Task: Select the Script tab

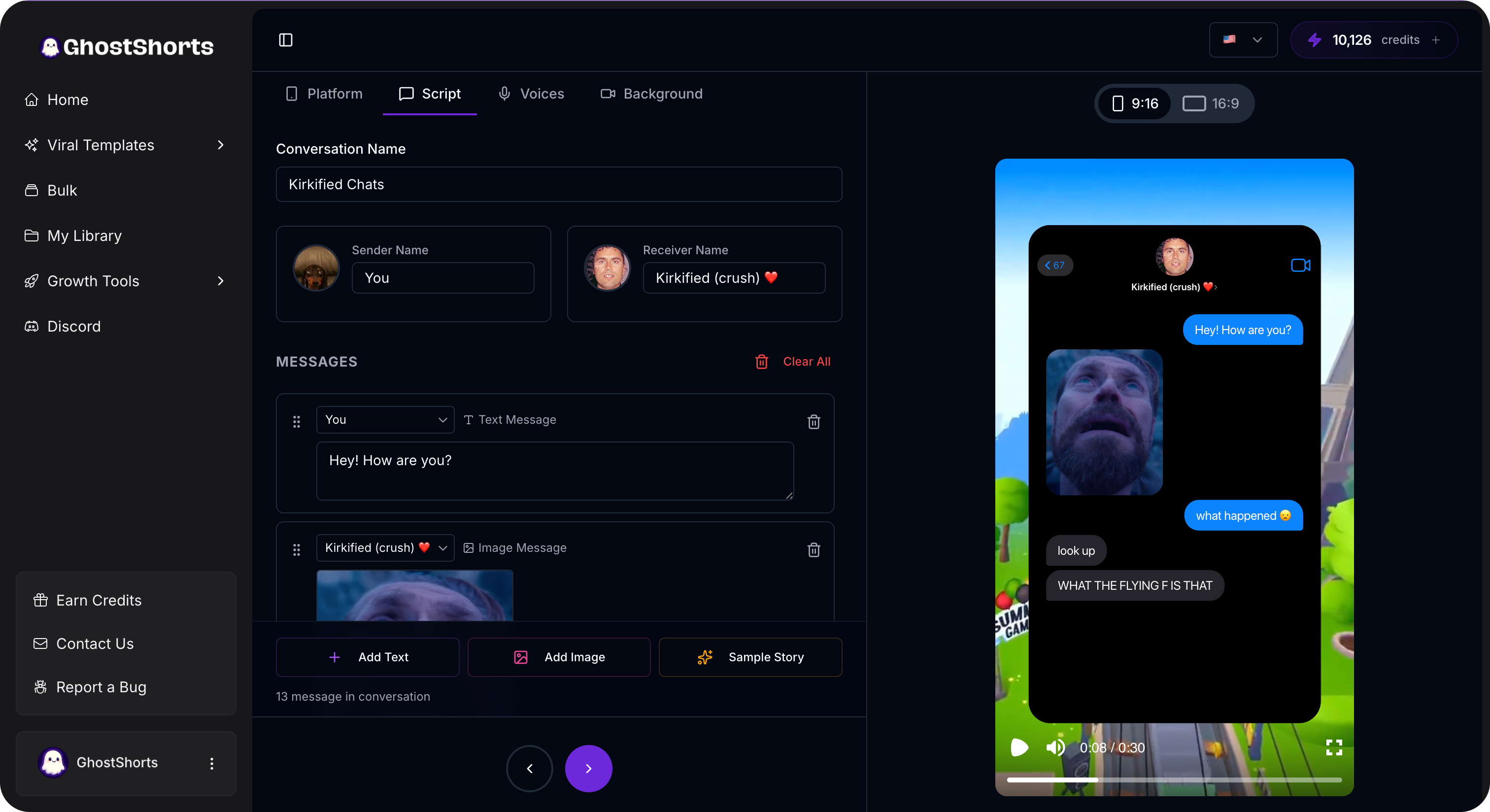Action: [x=430, y=94]
